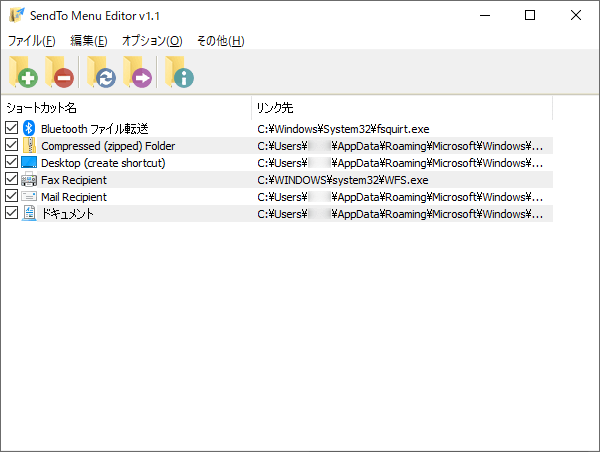Image resolution: width=600 pixels, height=452 pixels.
Task: Select the Compressed (zipped) Folder entry name
Action: 108,146
